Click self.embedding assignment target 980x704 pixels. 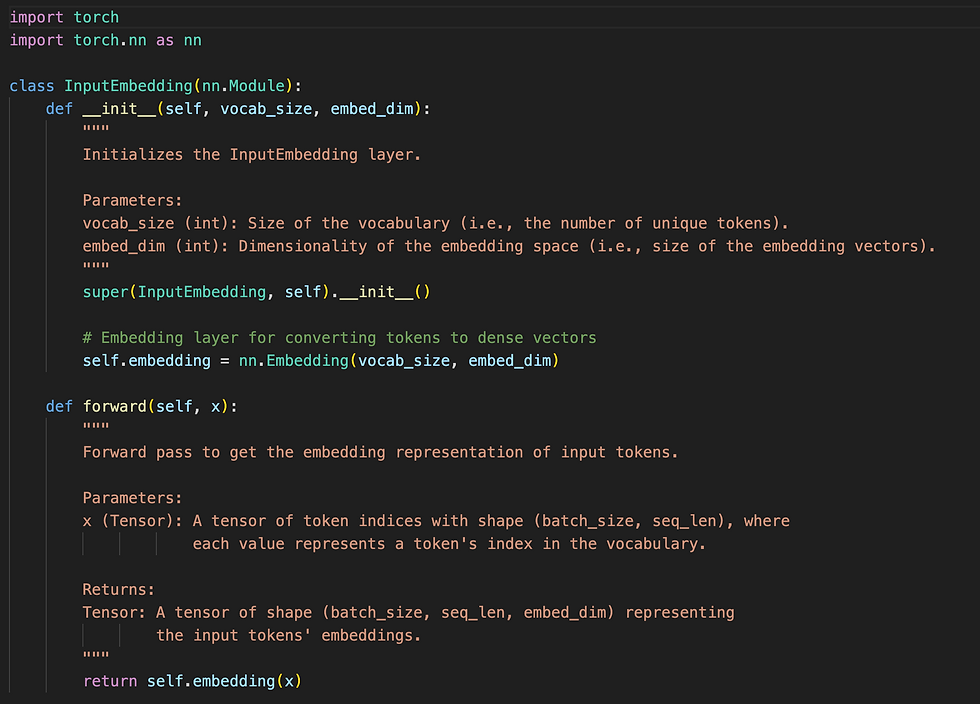tap(146, 361)
